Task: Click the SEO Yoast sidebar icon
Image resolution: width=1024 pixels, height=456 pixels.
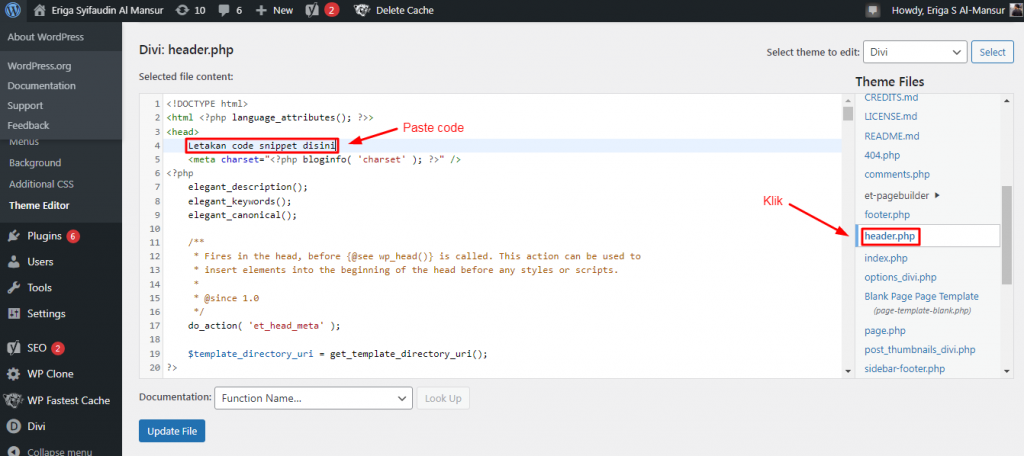Action: pos(14,348)
